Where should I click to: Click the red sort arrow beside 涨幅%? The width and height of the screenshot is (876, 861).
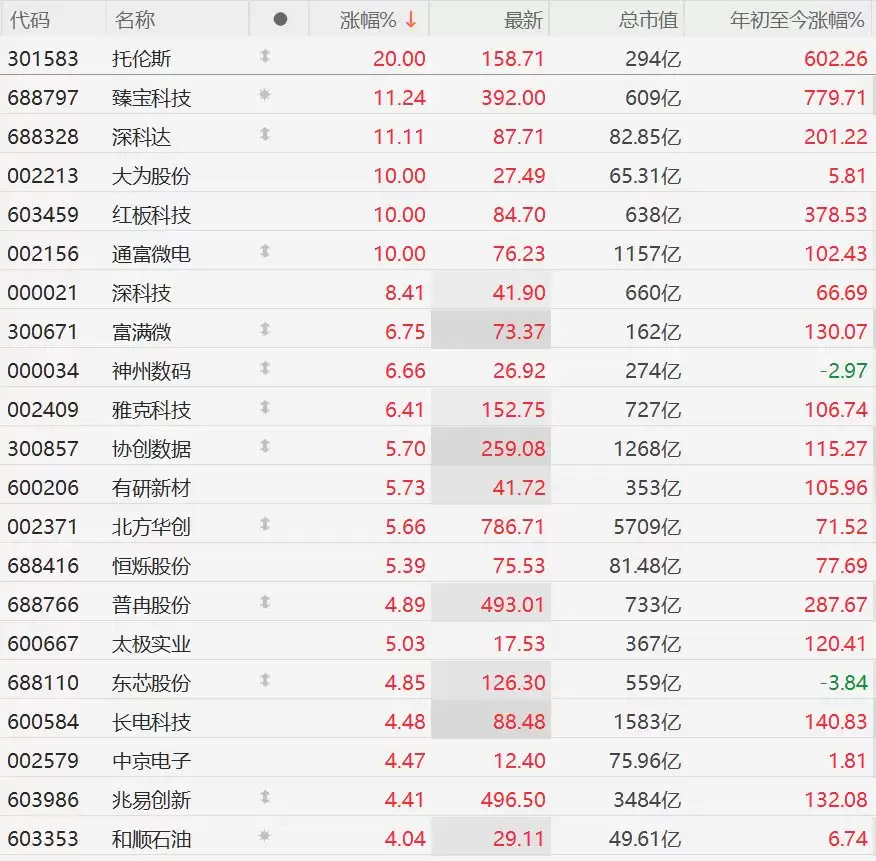coord(411,20)
